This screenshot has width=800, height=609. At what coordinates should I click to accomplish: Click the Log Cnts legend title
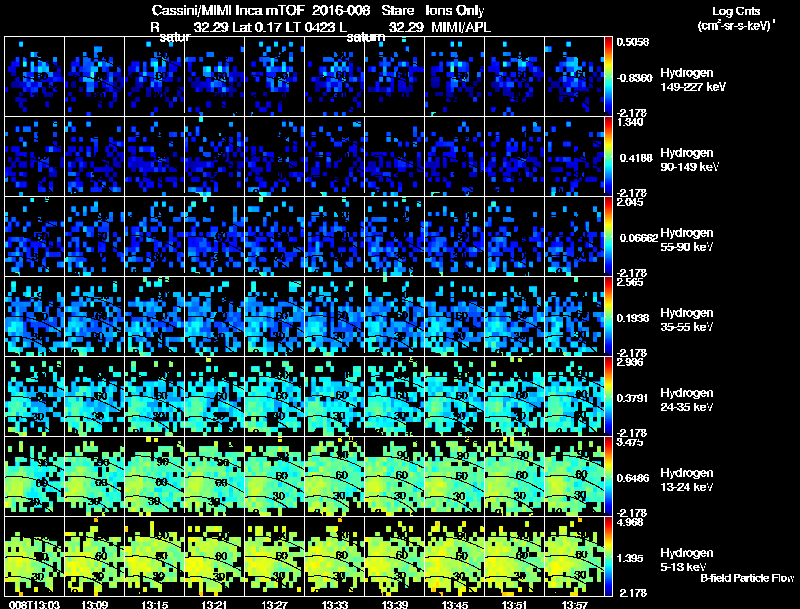(x=736, y=11)
